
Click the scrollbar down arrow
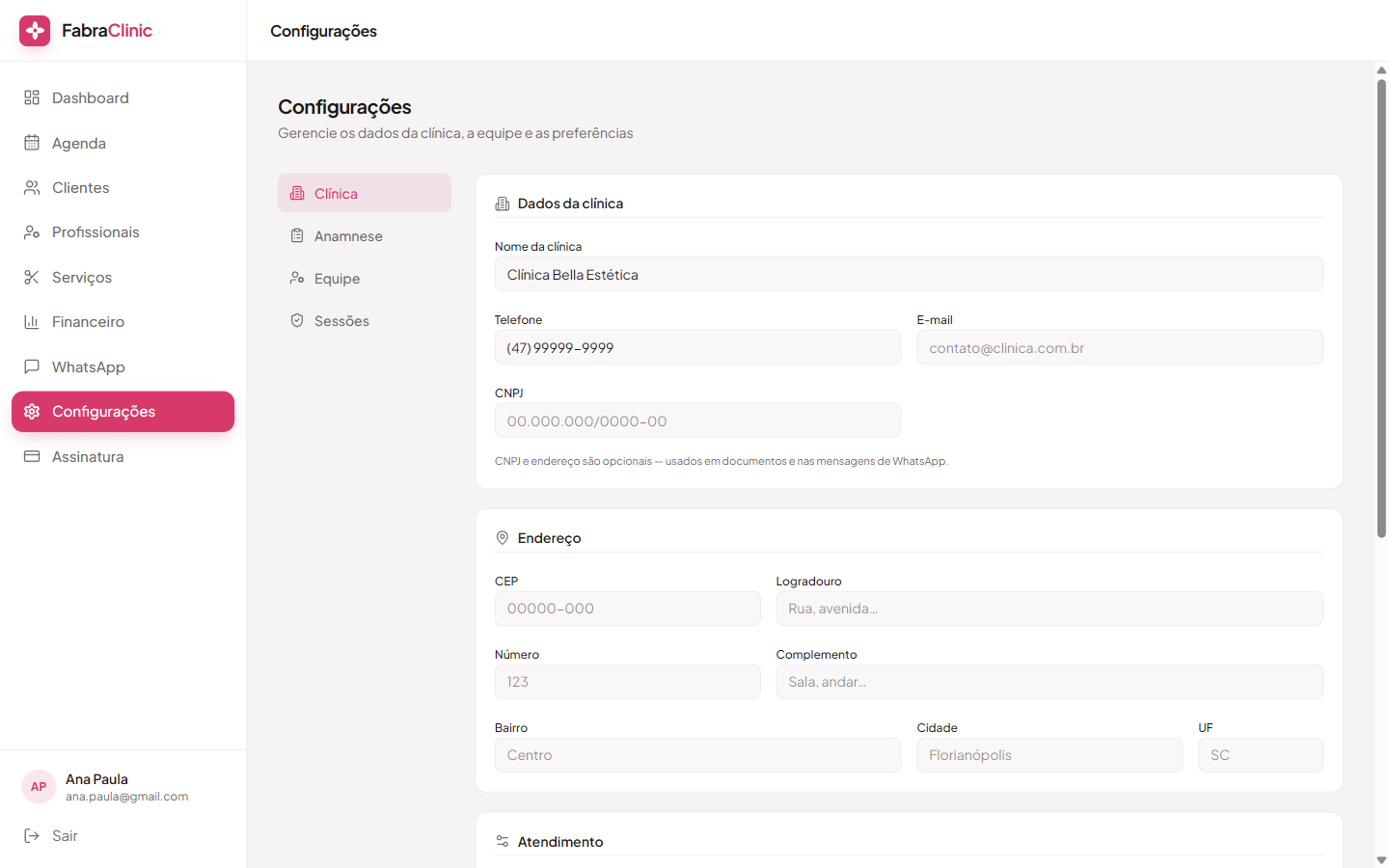[x=1381, y=859]
